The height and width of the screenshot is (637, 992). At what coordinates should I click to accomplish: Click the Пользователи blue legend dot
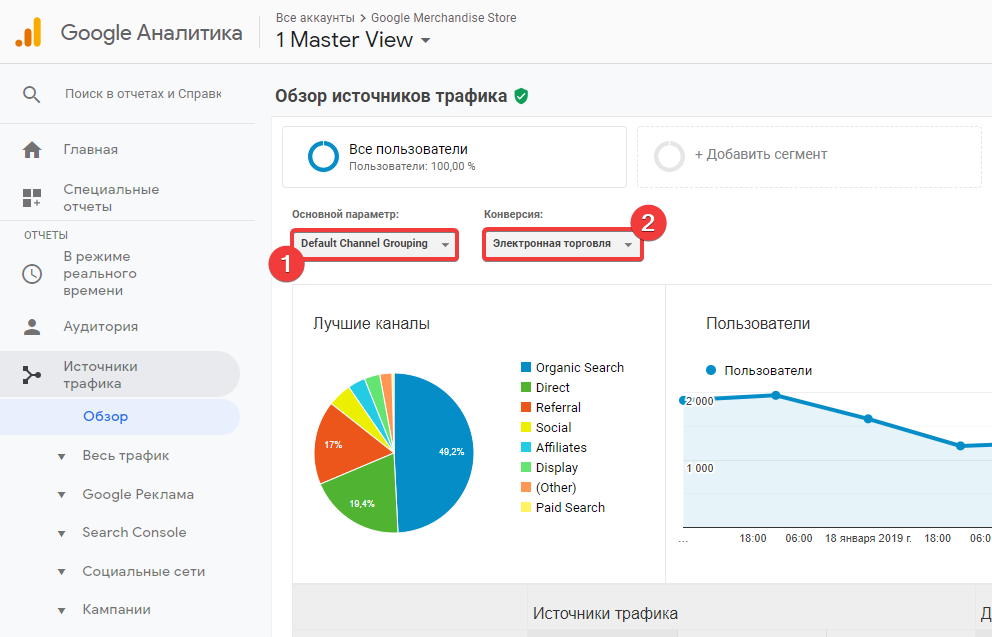point(711,371)
